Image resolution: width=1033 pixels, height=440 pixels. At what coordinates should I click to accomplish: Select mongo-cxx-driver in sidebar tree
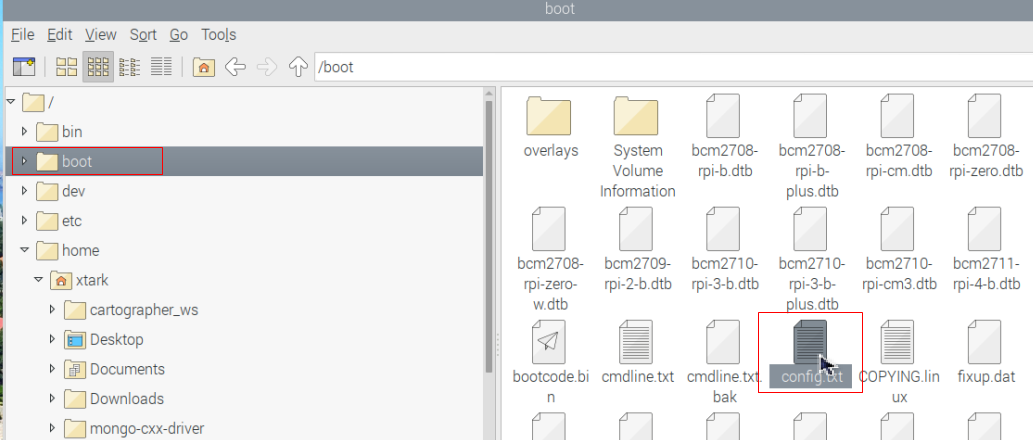pos(134,428)
